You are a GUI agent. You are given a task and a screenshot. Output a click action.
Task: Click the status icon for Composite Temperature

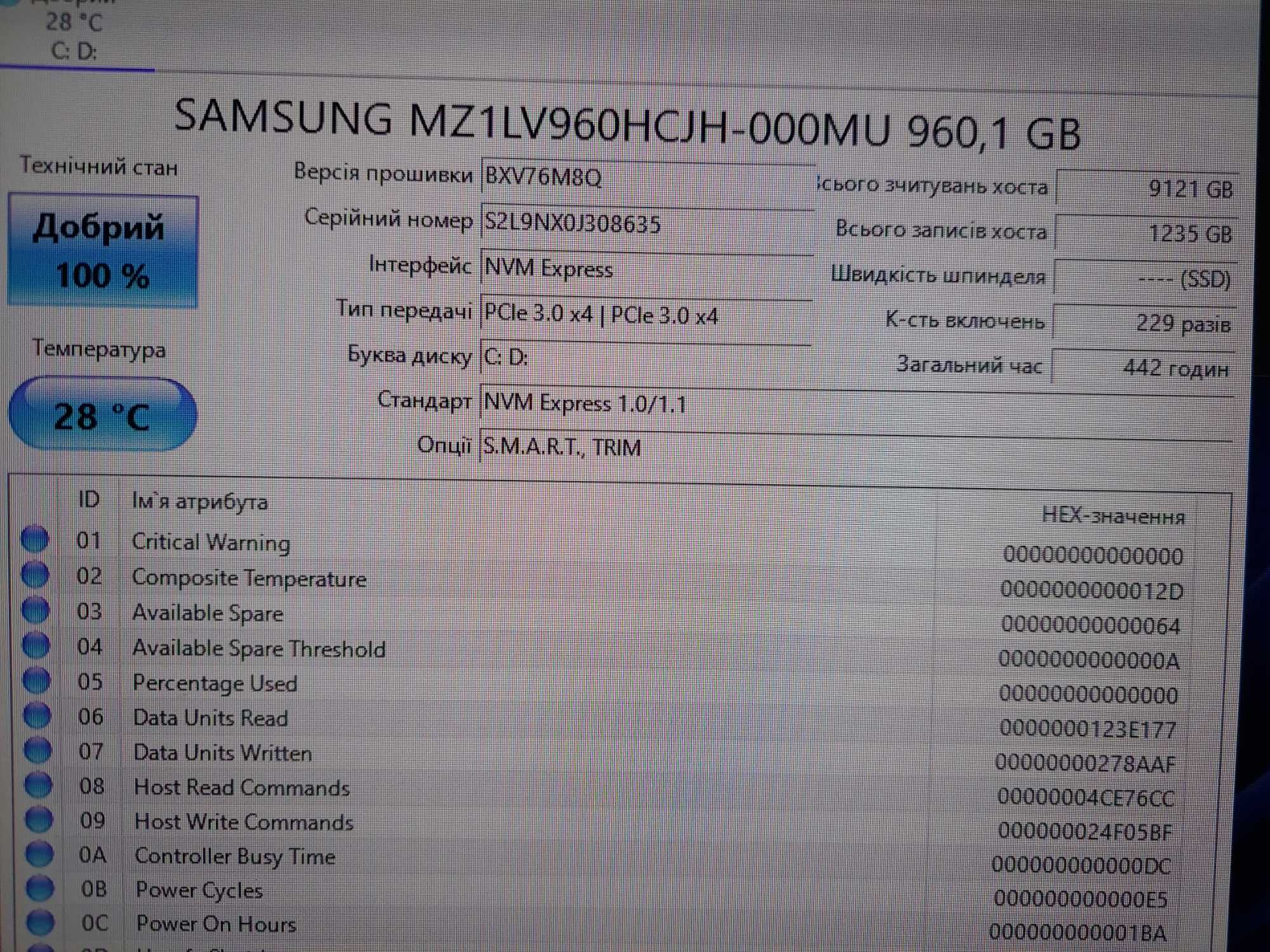click(35, 574)
